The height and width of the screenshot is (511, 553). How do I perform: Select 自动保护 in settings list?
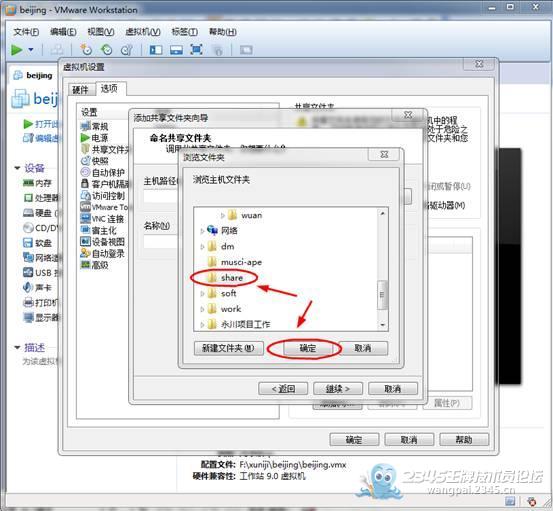103,172
